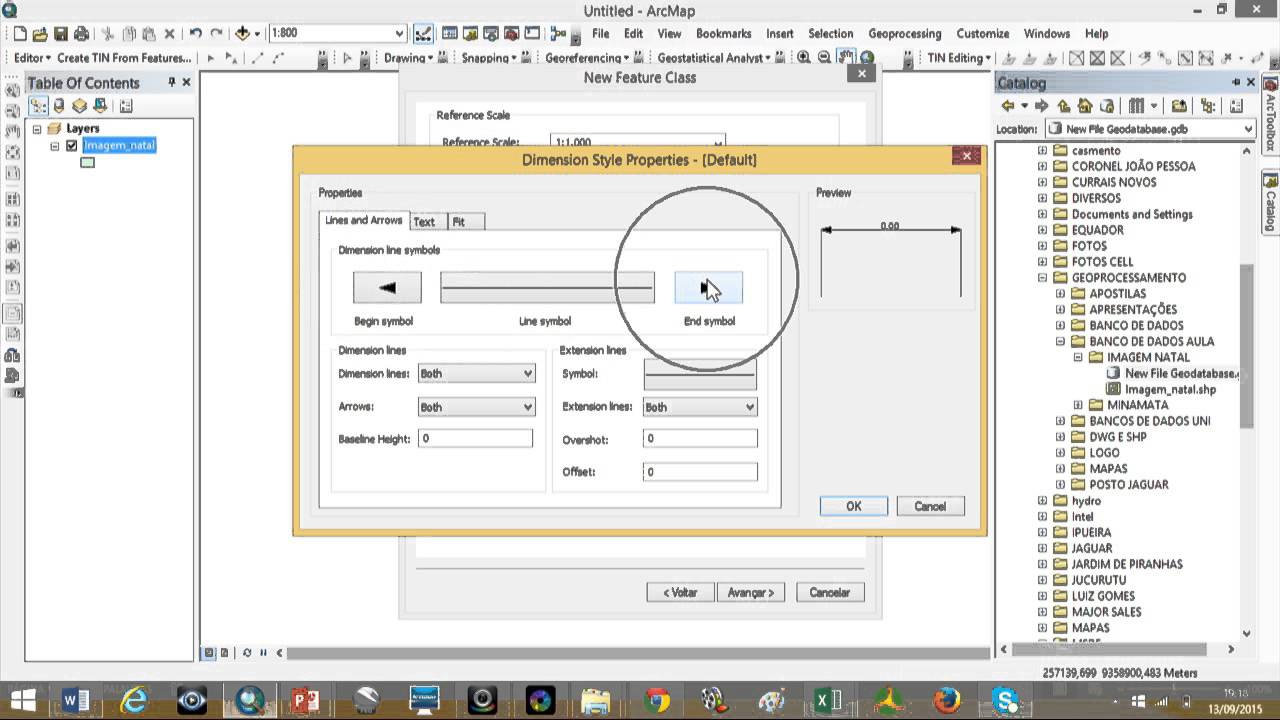Viewport: 1280px width, 720px height.
Task: Go back in the Catalog window
Action: [1008, 105]
